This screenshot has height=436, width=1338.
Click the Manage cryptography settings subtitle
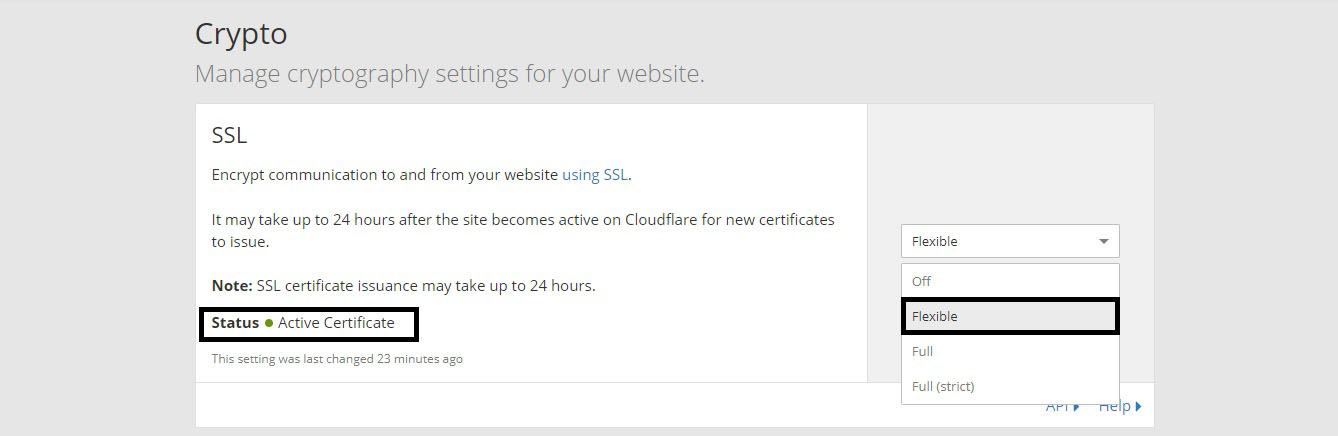[x=450, y=74]
